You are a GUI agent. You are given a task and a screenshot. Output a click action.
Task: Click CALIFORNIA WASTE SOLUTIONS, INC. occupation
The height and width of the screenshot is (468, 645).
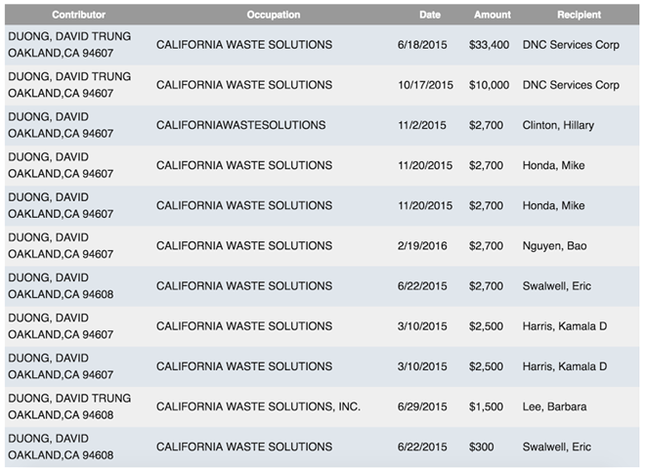coord(258,406)
